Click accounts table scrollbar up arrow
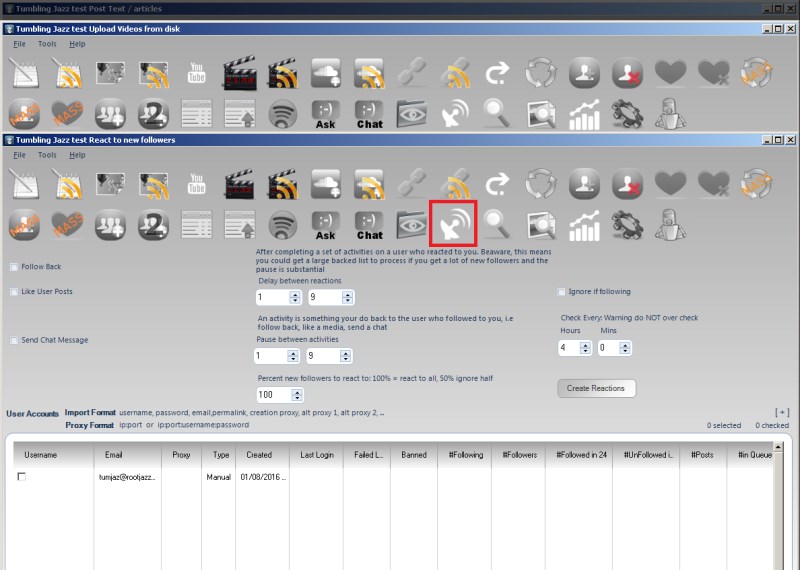Screen dimensions: 800x570 (778, 448)
